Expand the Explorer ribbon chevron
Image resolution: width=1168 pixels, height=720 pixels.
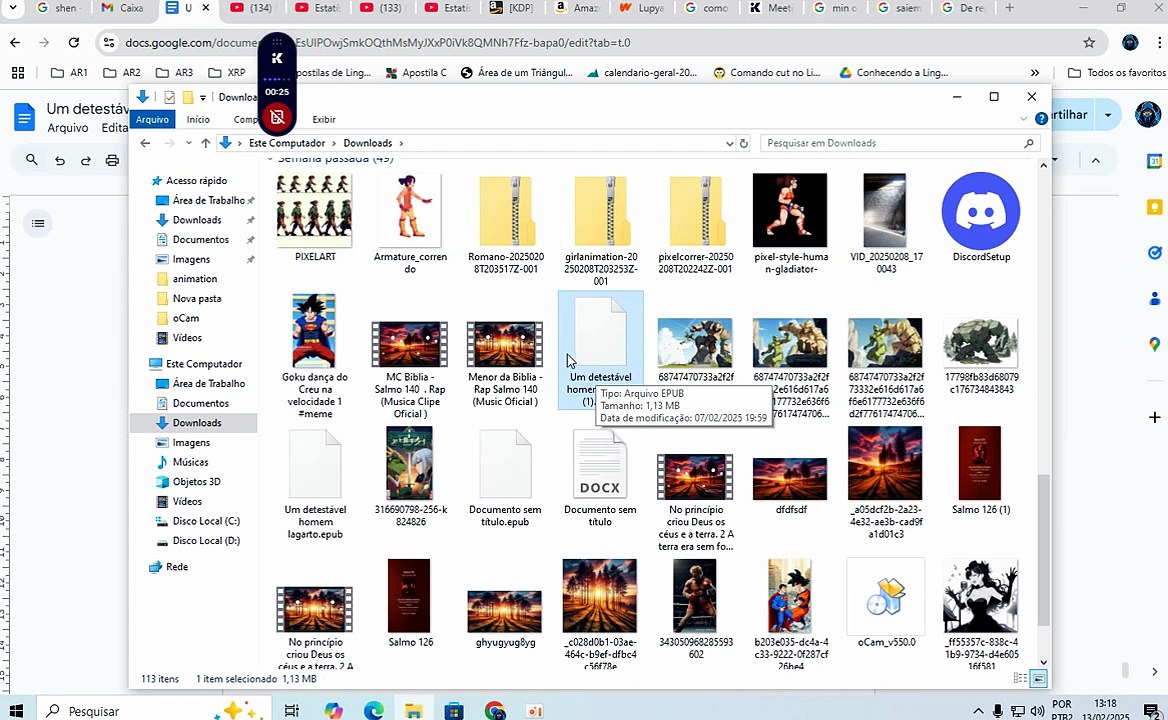(1023, 119)
